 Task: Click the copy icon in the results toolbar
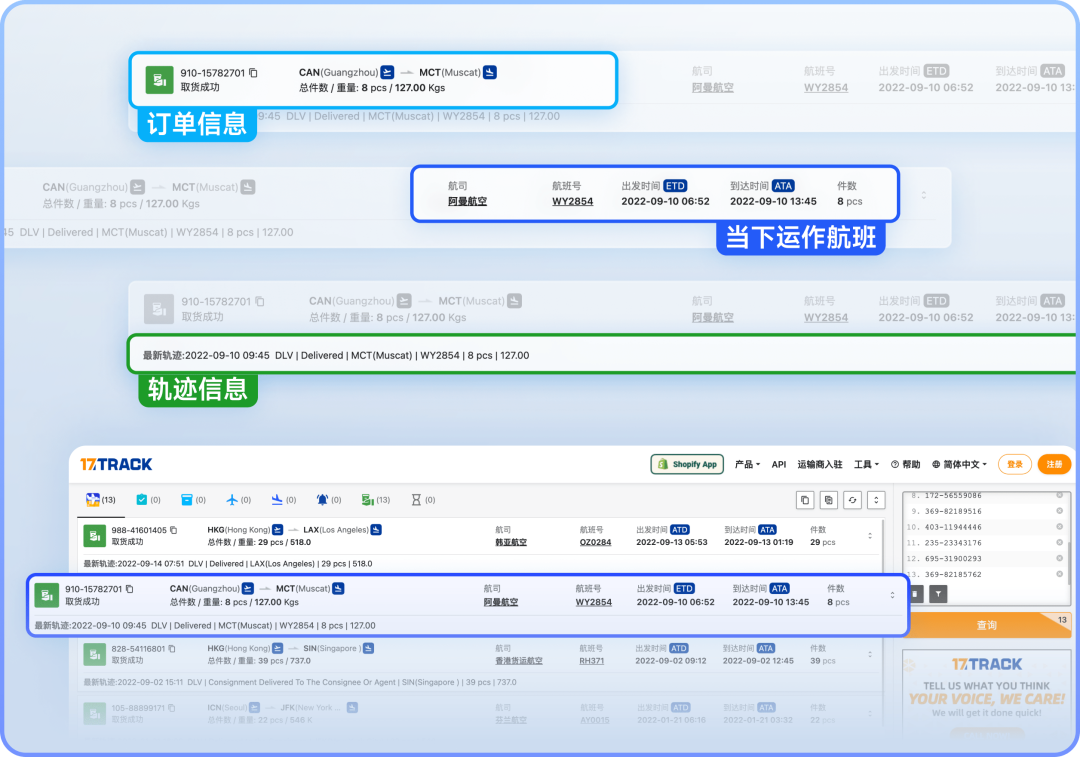(804, 500)
